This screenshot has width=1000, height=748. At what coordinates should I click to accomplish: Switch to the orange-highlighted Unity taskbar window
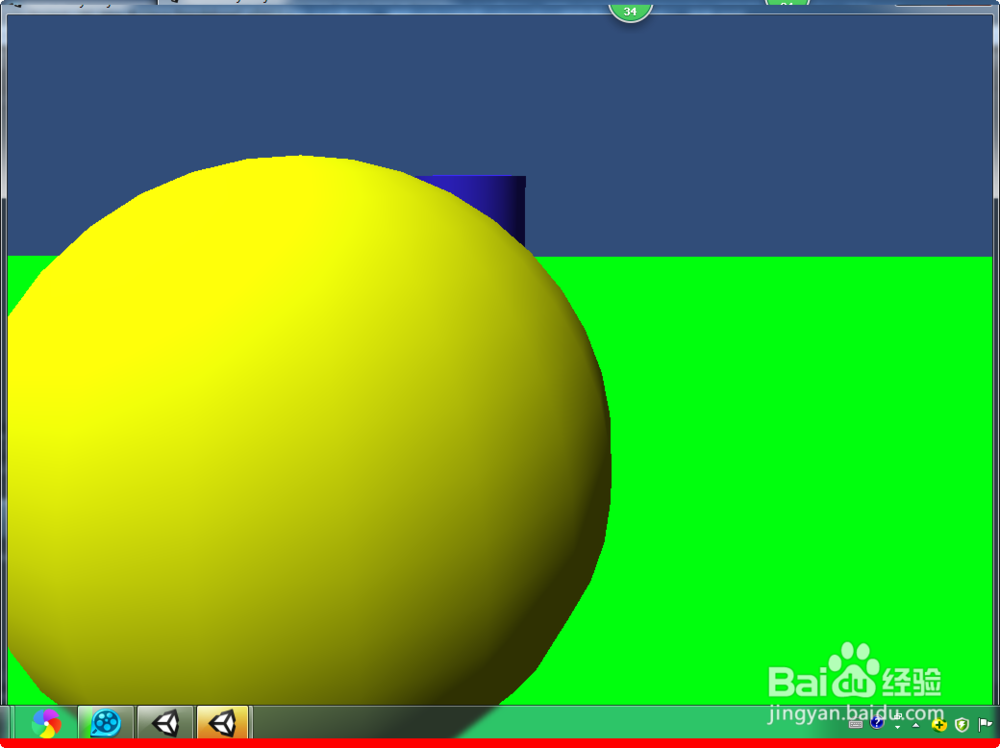pyautogui.click(x=223, y=723)
